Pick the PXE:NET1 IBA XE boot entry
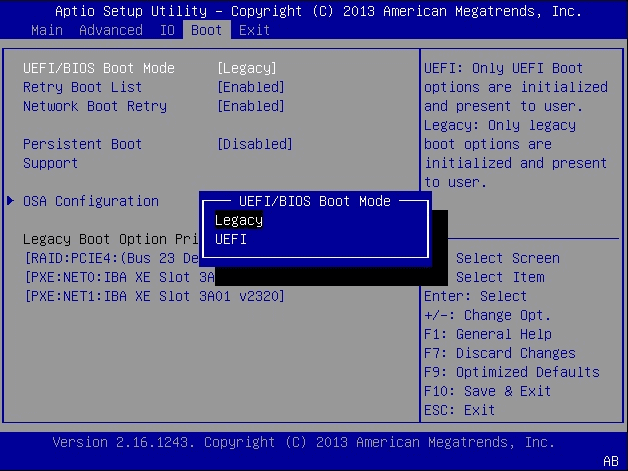628x471 pixels. (x=154, y=296)
